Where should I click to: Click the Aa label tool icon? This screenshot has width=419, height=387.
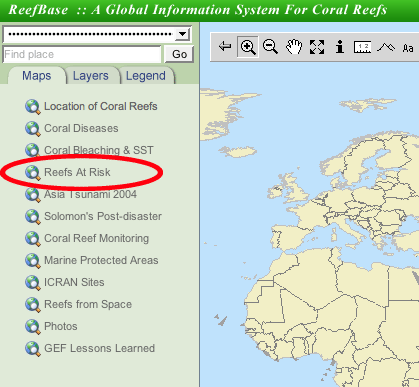coord(408,48)
